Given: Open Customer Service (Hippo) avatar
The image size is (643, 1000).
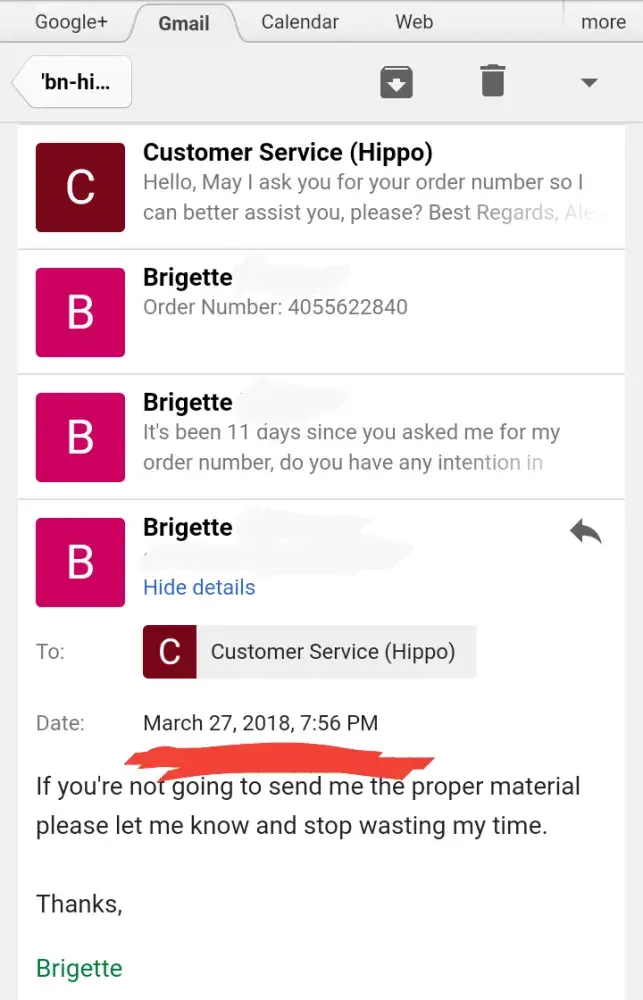Looking at the screenshot, I should [80, 187].
